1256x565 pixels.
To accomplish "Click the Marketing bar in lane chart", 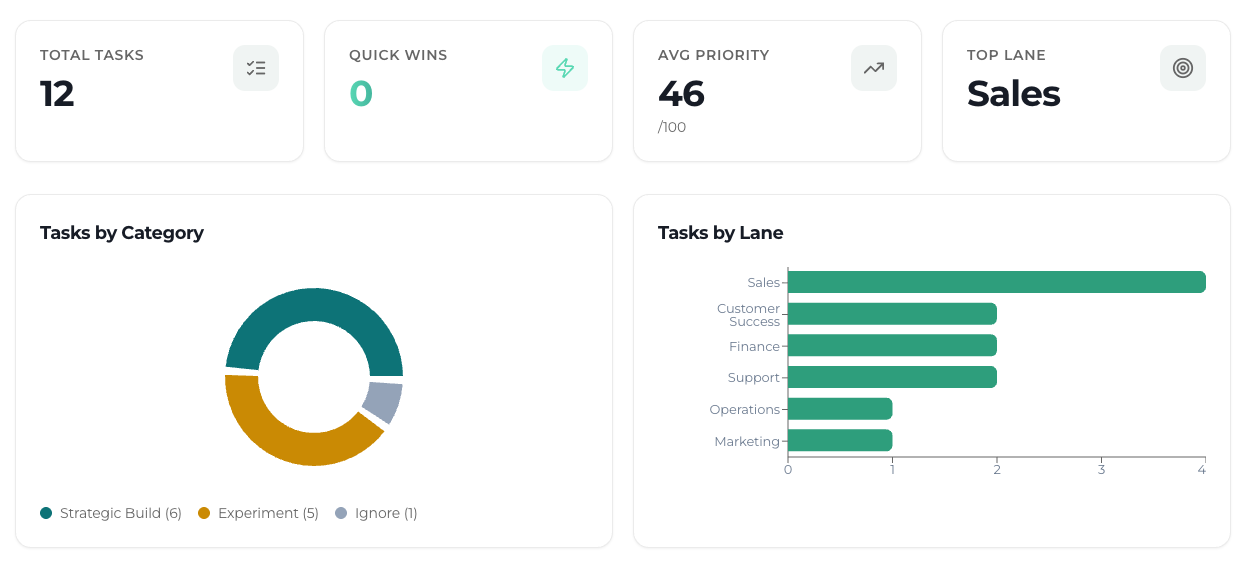I will tap(840, 441).
